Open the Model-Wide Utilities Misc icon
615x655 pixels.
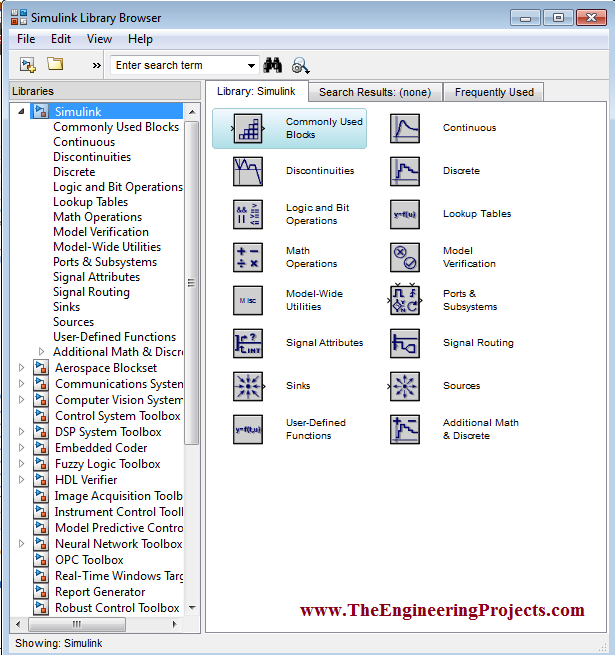pyautogui.click(x=248, y=300)
